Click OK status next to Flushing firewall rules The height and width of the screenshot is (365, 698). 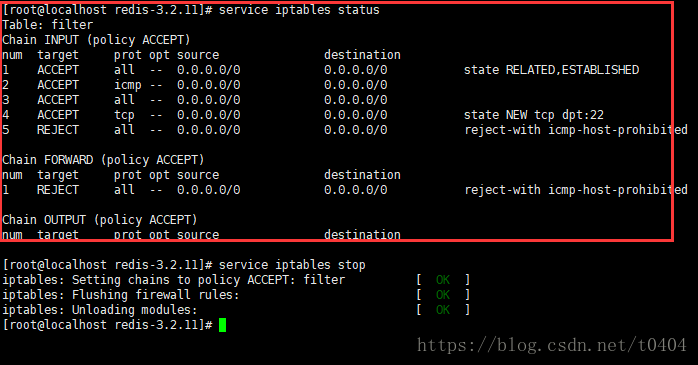click(443, 295)
